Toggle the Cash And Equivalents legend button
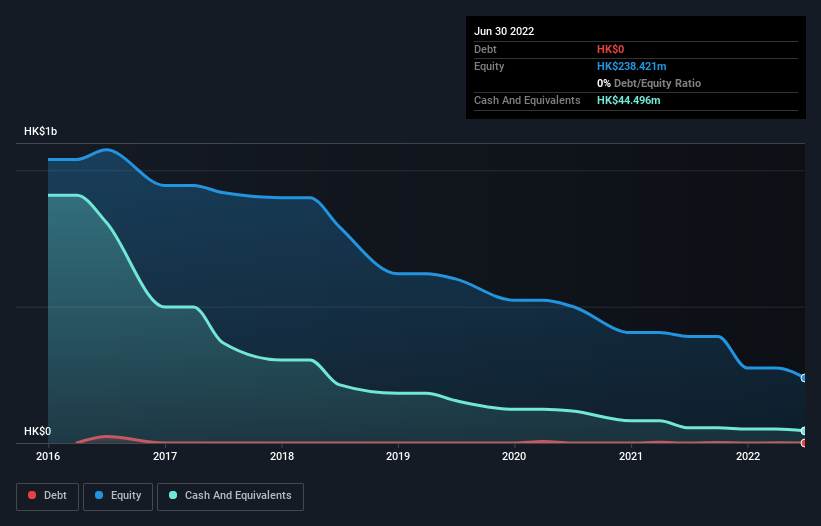Viewport: 821px width, 526px height. pyautogui.click(x=230, y=496)
